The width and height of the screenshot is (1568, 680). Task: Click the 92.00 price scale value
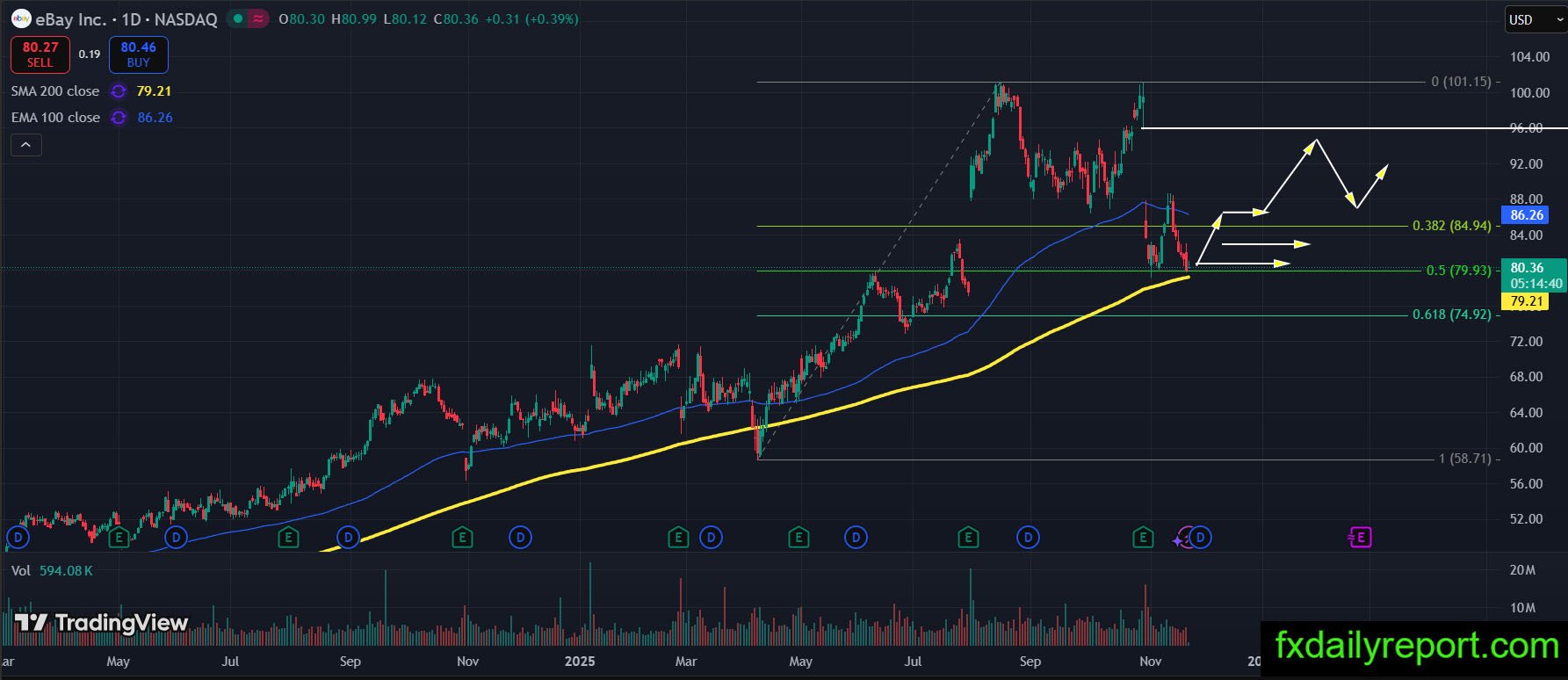click(1527, 164)
